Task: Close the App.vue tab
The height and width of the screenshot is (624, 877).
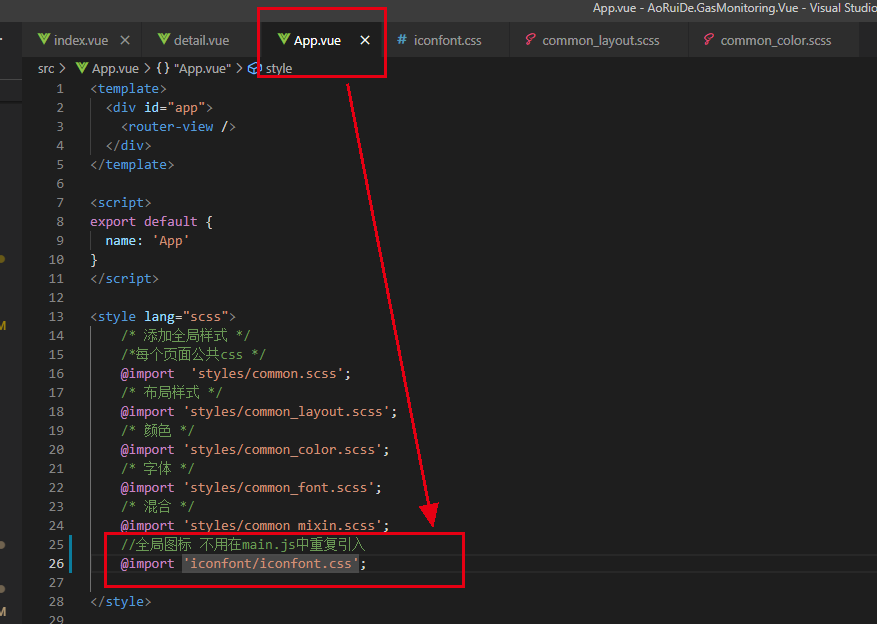Action: pos(365,40)
